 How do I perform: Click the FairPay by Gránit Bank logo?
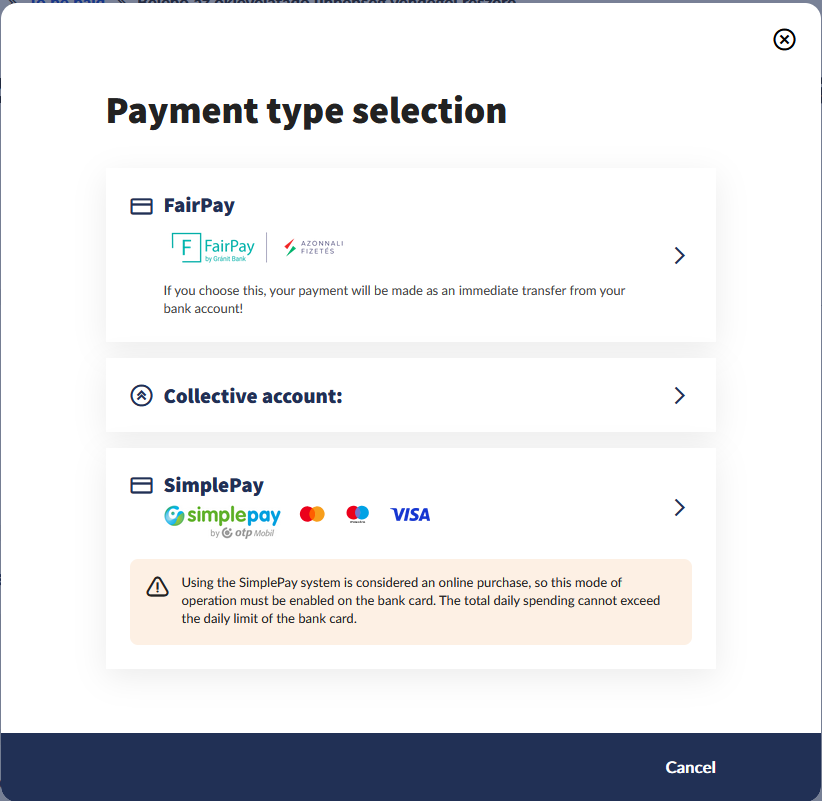[213, 247]
